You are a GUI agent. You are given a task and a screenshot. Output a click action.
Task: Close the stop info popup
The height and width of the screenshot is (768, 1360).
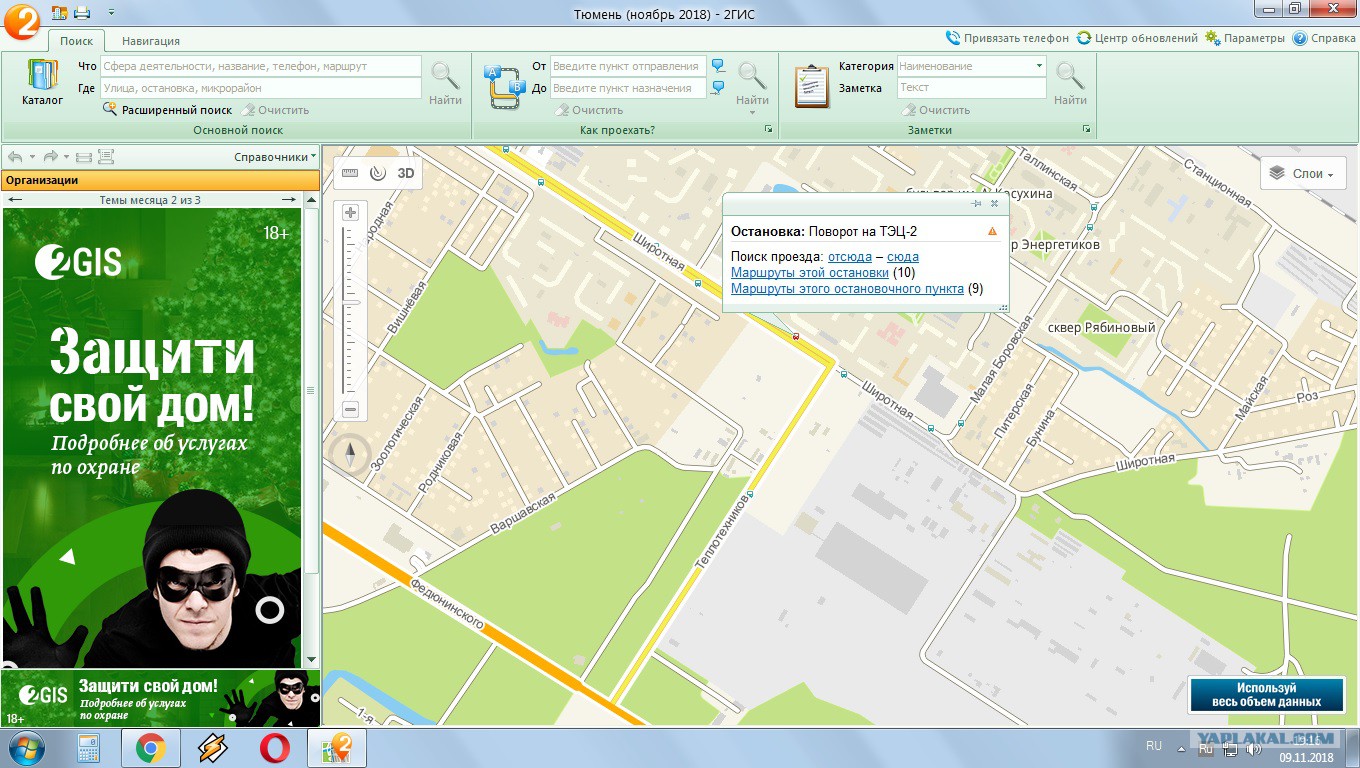coord(994,203)
